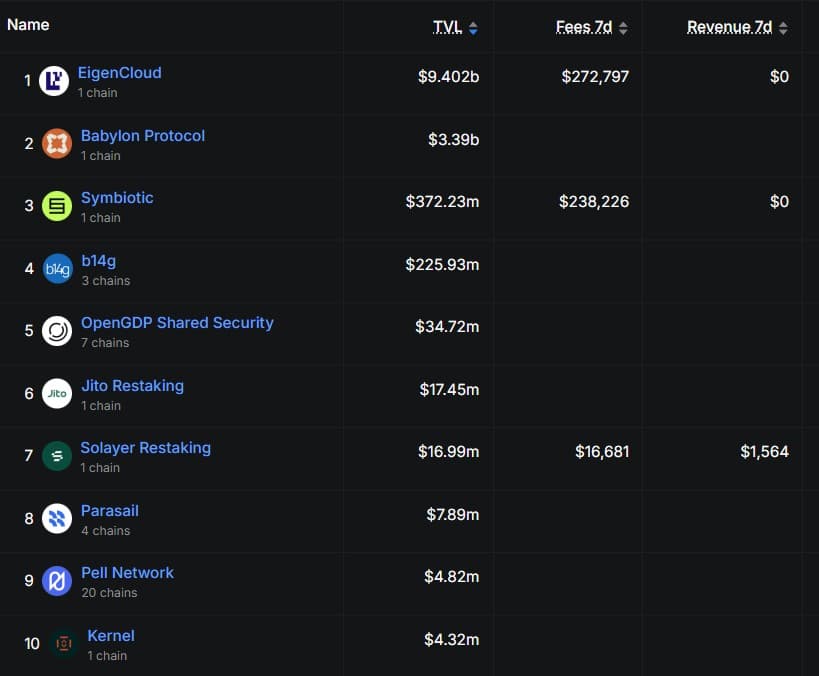This screenshot has width=819, height=676.
Task: Click the Parasail logo icon
Action: point(57,518)
